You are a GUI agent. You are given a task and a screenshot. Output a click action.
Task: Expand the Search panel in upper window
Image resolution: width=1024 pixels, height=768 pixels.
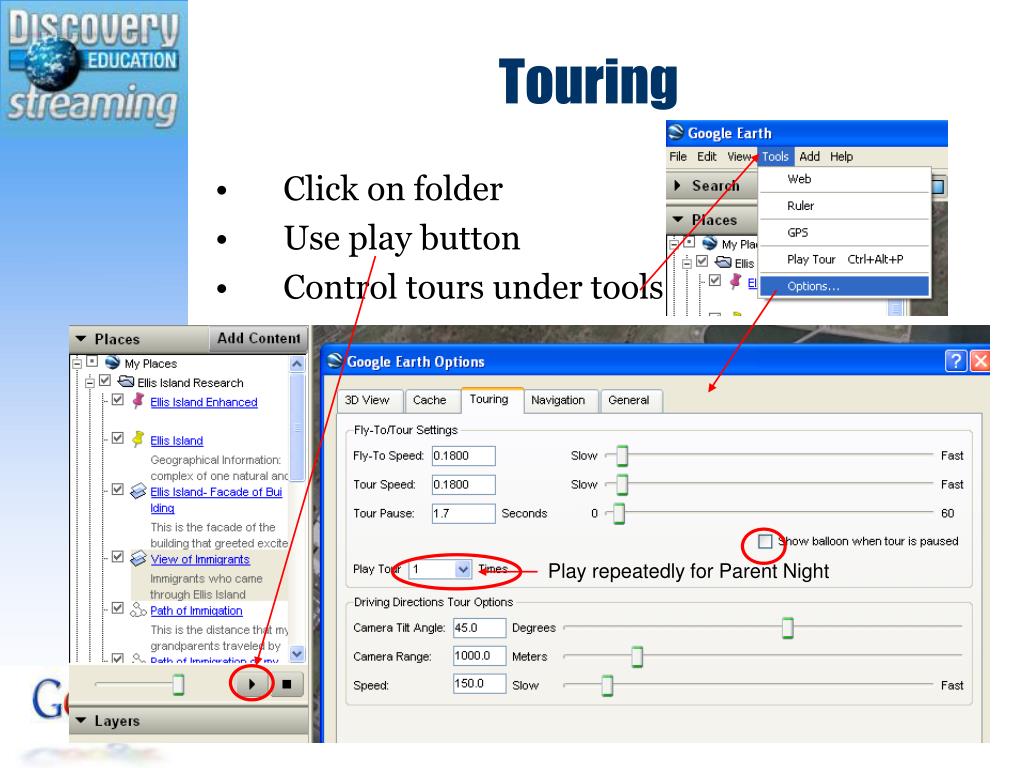[x=677, y=185]
